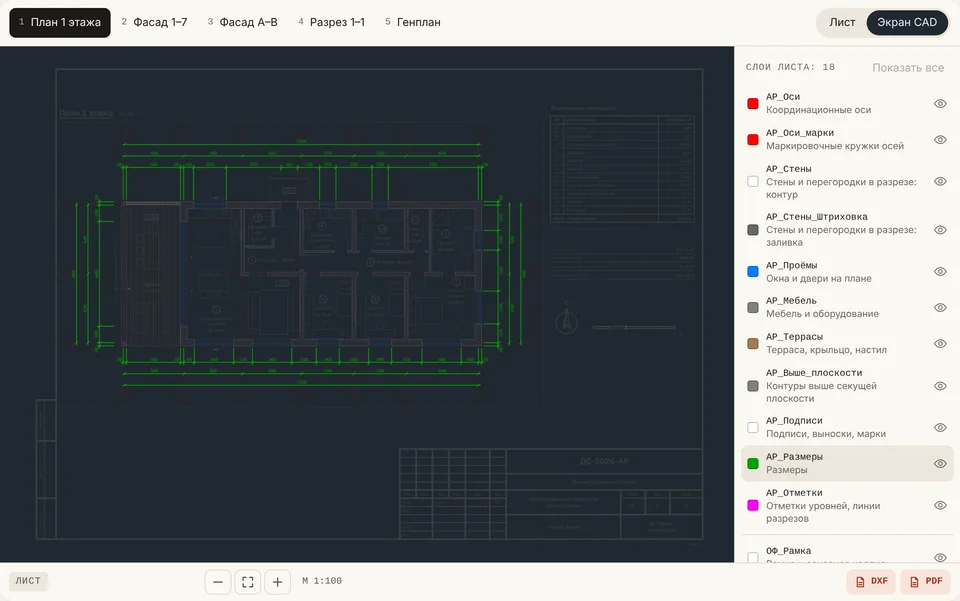Hide the АР_Отметки layer

(940, 505)
